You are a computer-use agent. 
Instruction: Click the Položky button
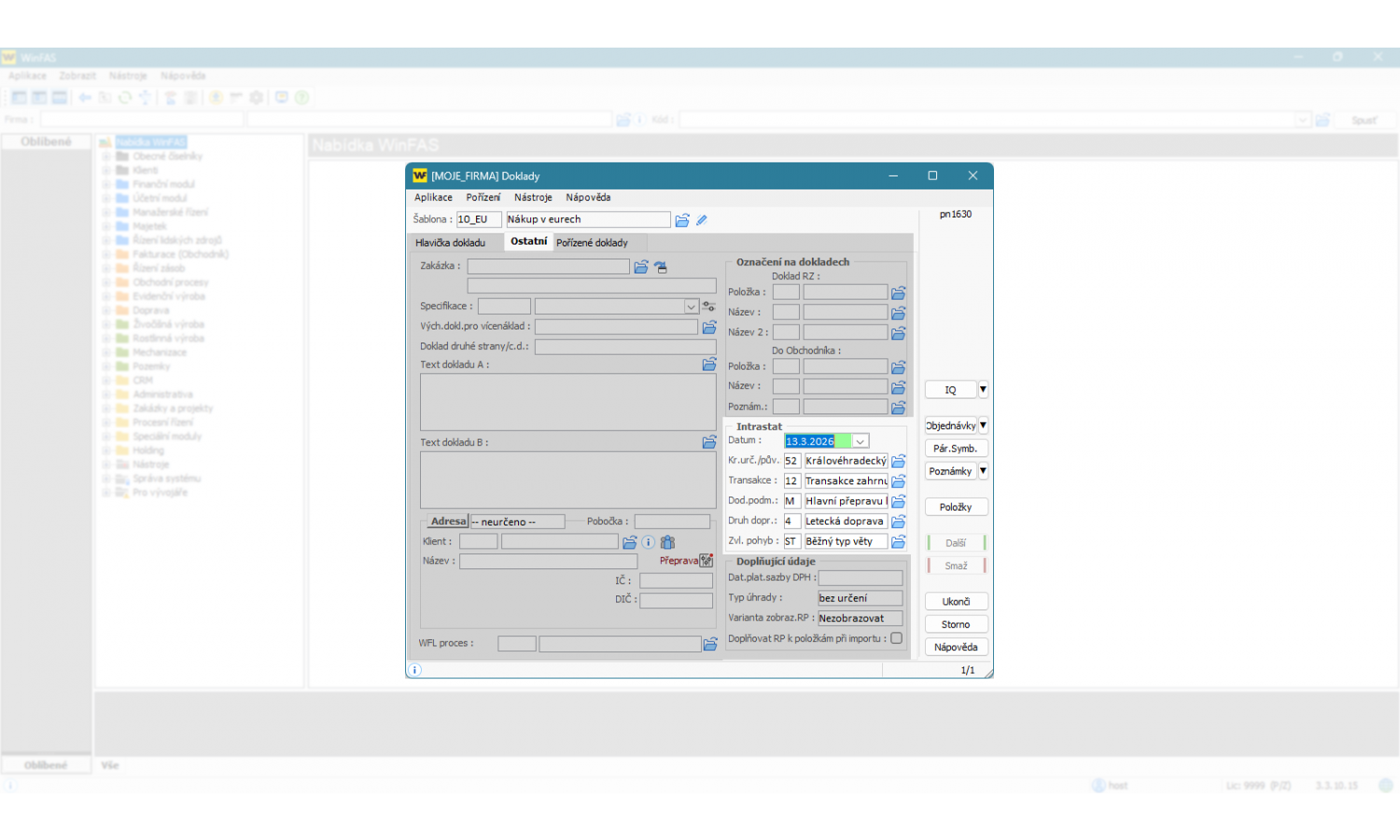956,507
